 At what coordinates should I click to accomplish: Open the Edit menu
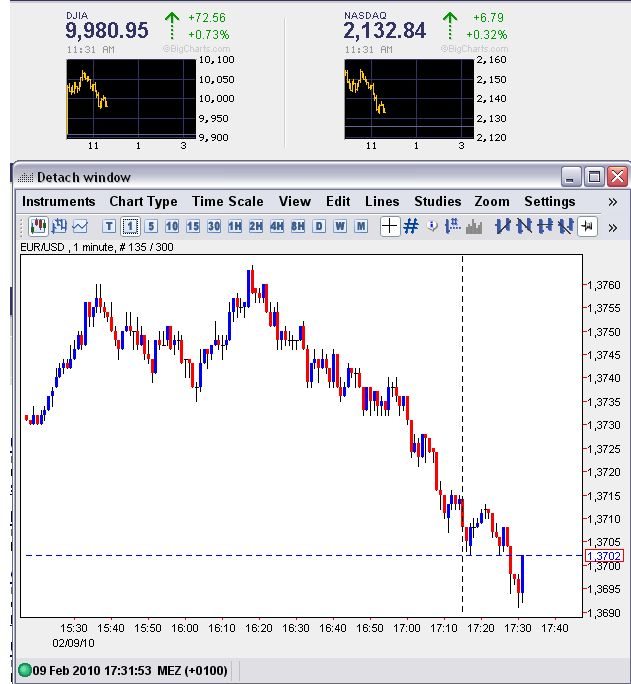pyautogui.click(x=338, y=202)
